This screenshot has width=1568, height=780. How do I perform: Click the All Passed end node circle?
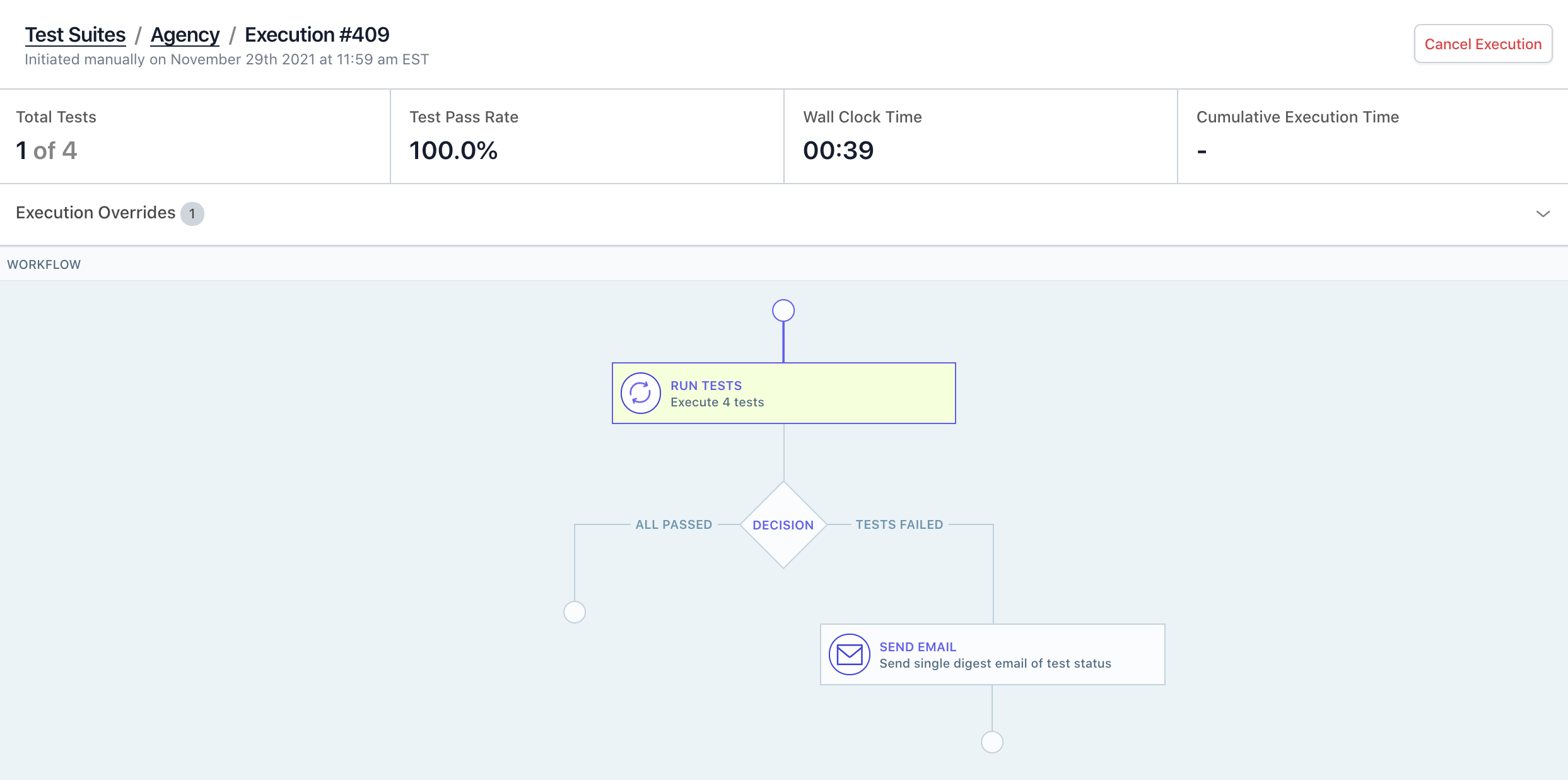(x=574, y=612)
